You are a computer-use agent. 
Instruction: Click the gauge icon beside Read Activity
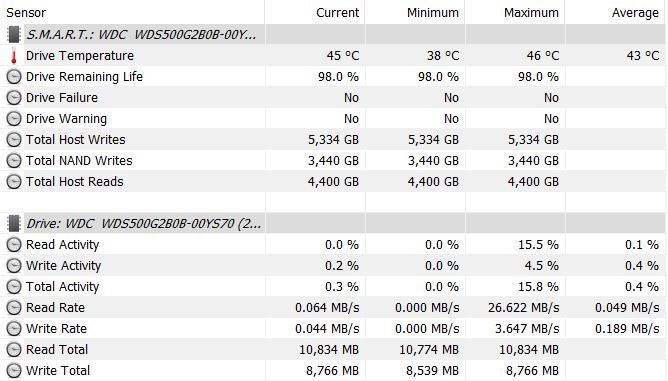click(14, 245)
